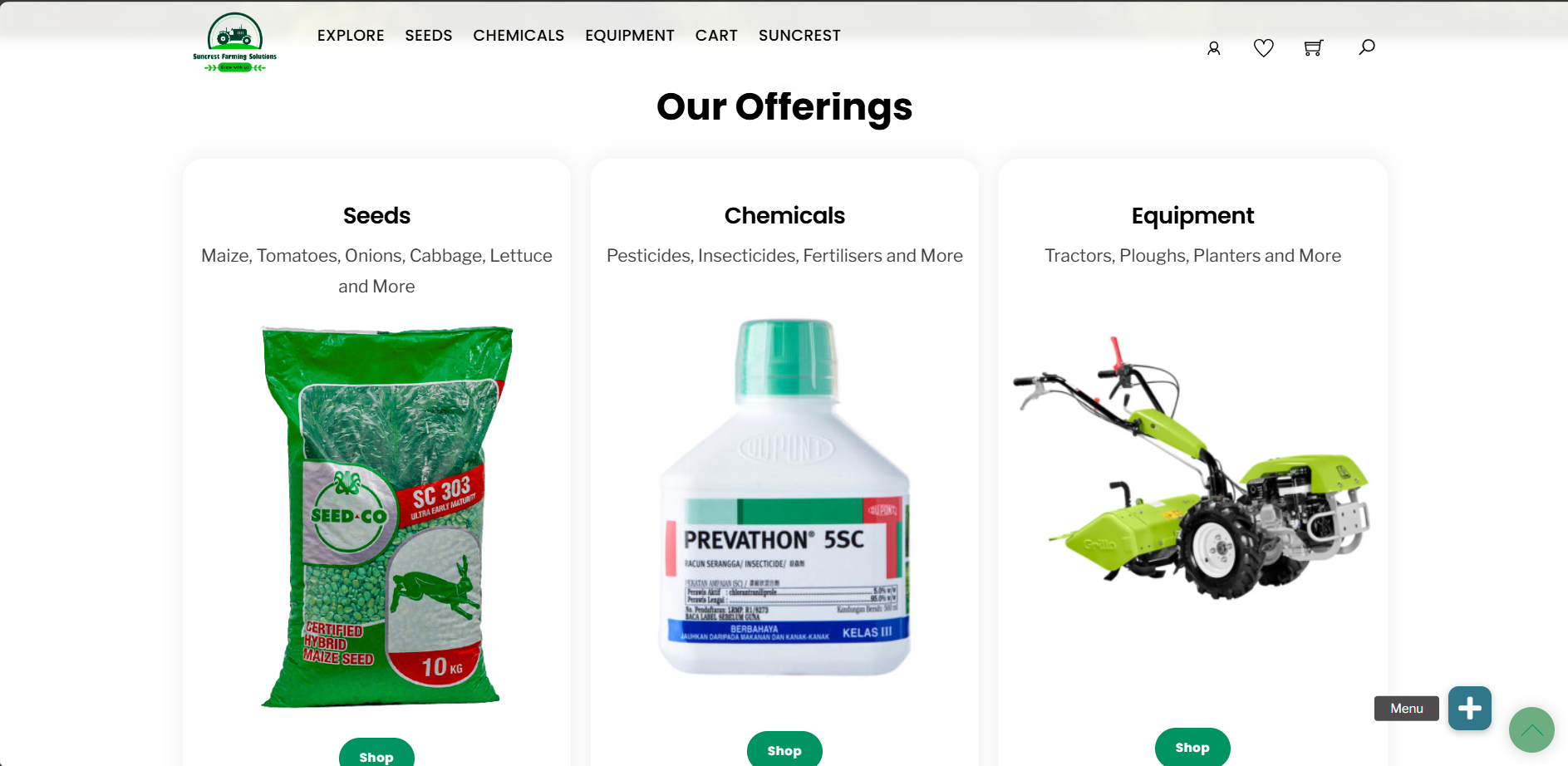Expand the blue plus menu button
1568x766 pixels.
tap(1470, 709)
